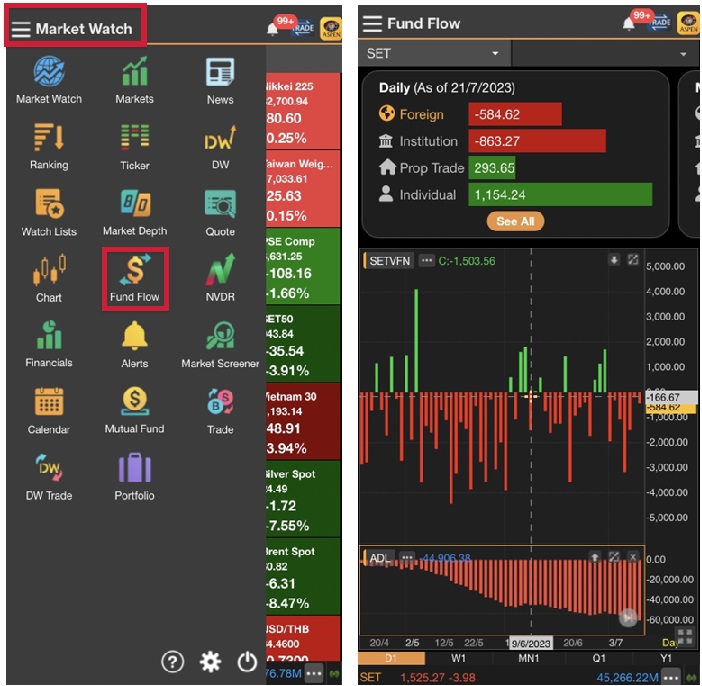This screenshot has width=702, height=686.
Task: Open the Markets icon
Action: pos(135,72)
